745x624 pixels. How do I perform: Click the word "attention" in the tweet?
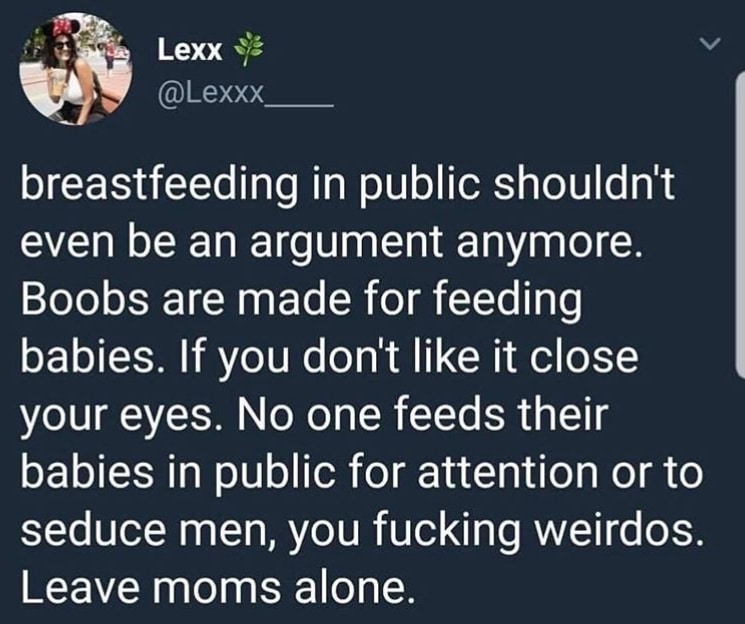coord(507,472)
